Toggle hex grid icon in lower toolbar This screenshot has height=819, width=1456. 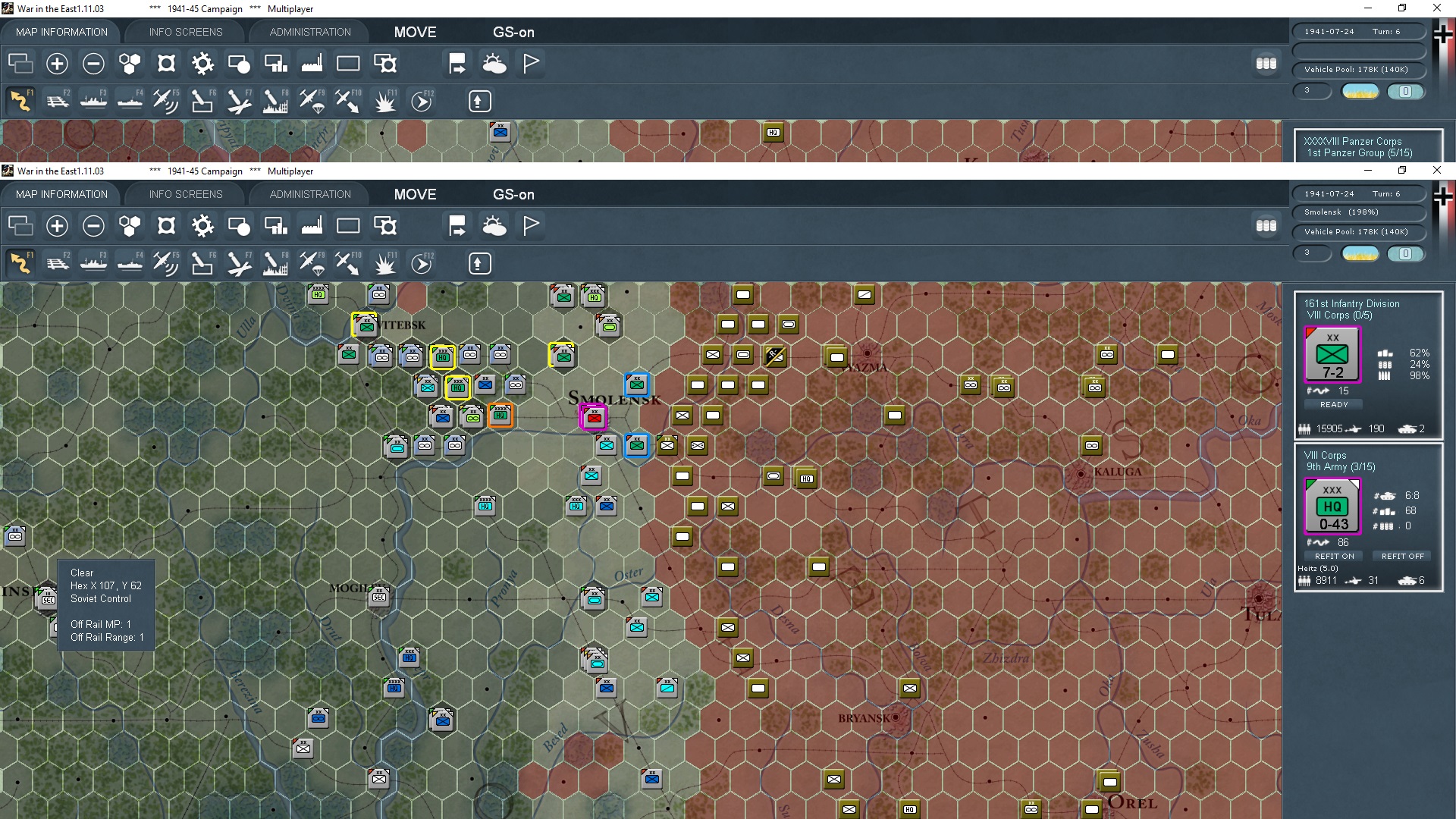coord(130,226)
